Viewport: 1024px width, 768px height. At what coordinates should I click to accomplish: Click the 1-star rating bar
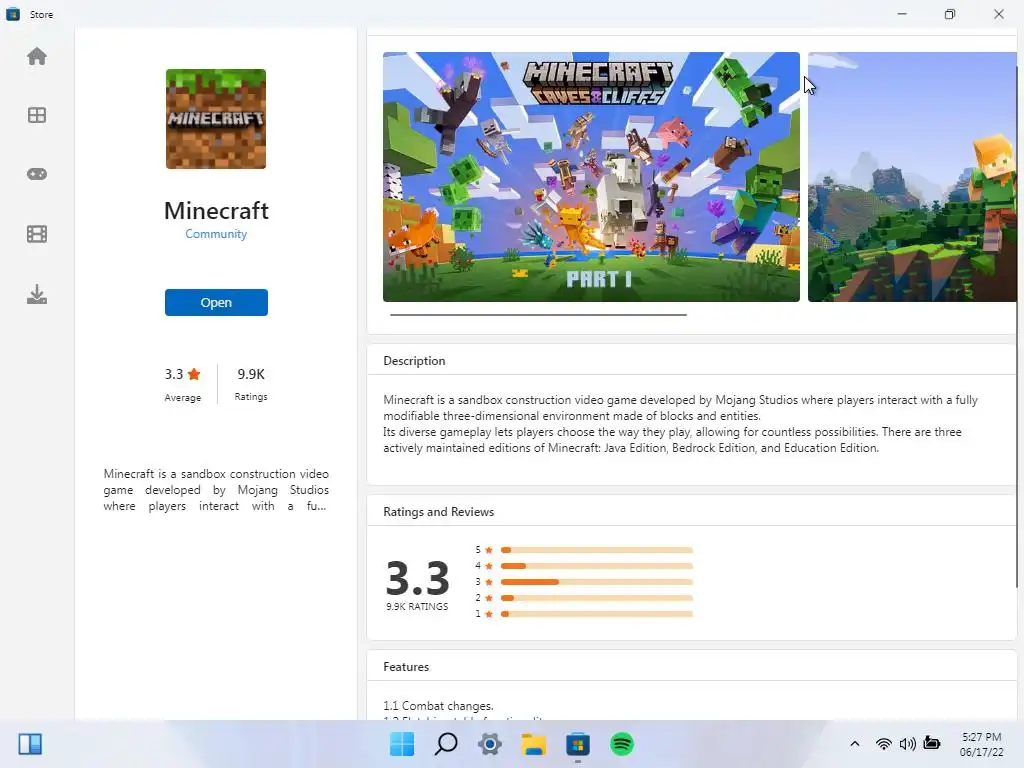[x=596, y=614]
